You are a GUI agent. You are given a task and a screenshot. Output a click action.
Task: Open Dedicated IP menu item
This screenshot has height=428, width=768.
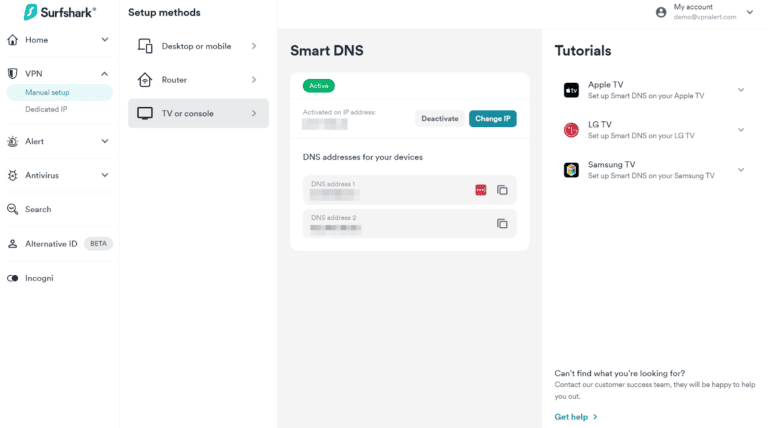pyautogui.click(x=46, y=109)
